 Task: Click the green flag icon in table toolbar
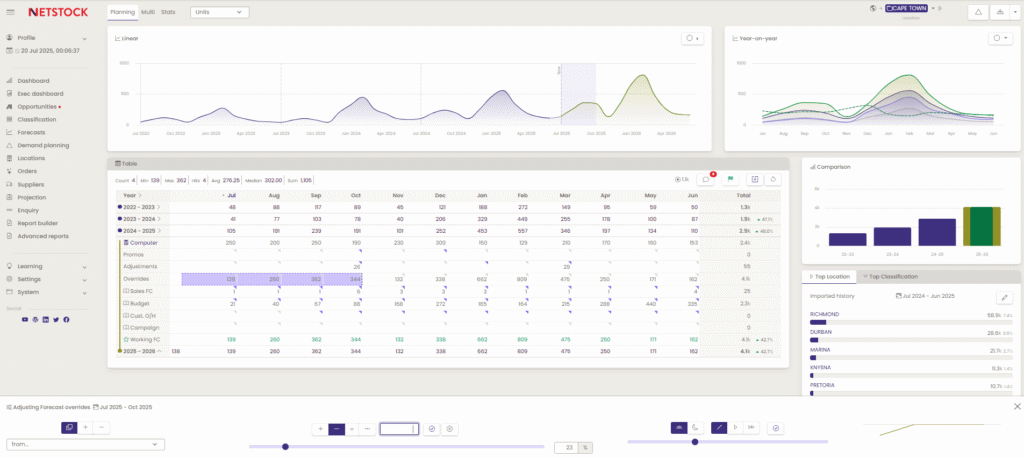[x=730, y=179]
